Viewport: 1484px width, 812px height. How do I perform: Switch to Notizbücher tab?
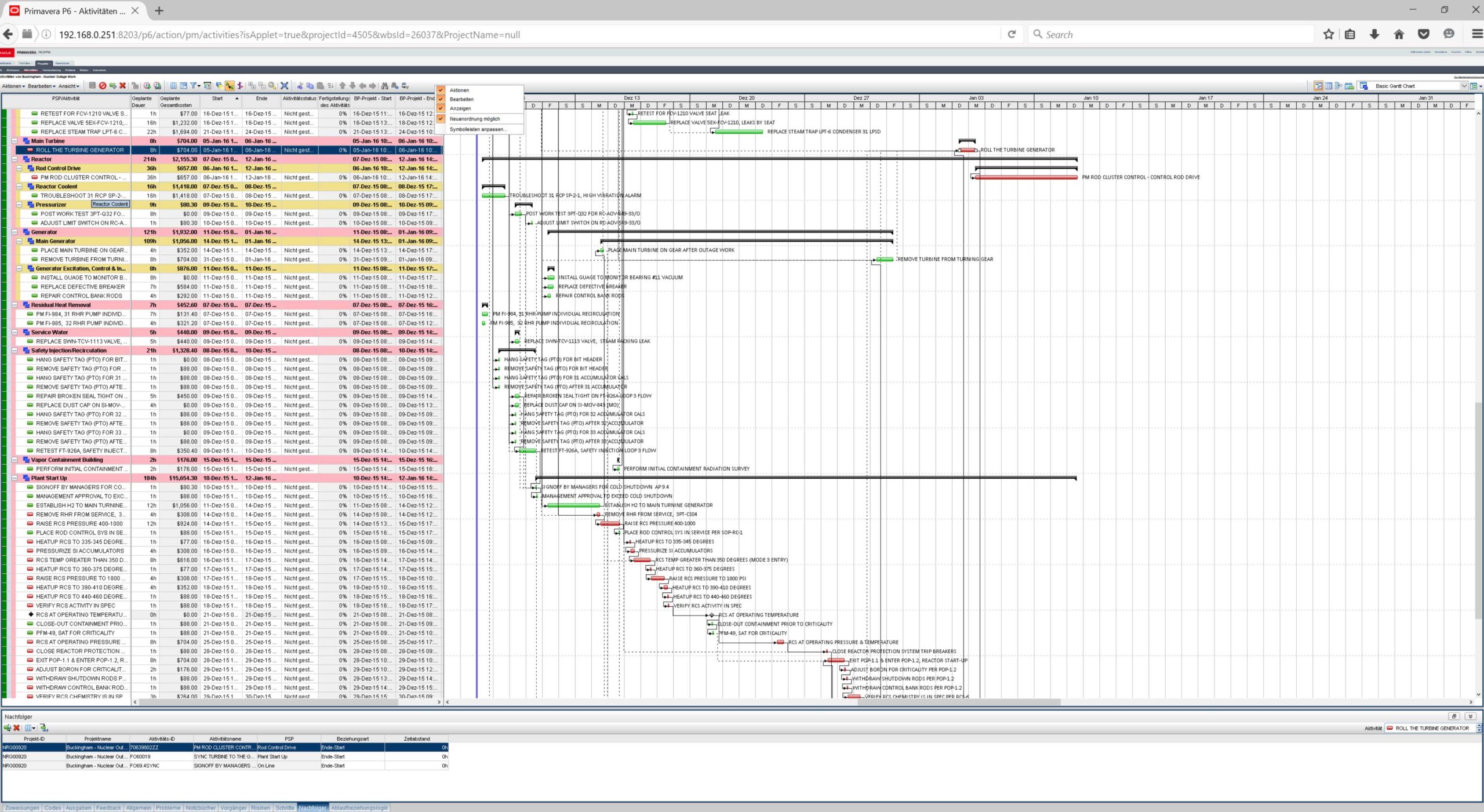(201, 807)
